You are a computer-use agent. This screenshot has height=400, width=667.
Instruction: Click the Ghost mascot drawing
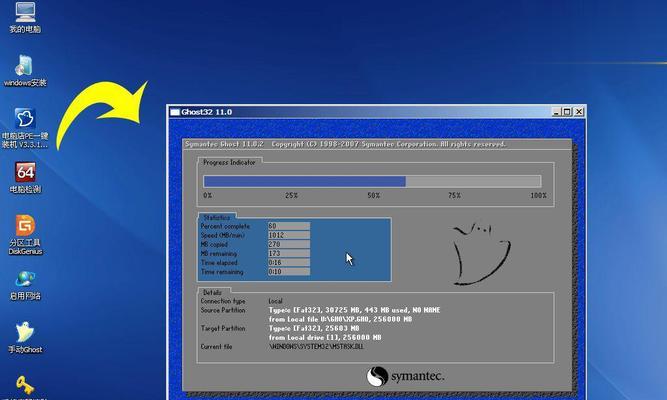tap(481, 254)
